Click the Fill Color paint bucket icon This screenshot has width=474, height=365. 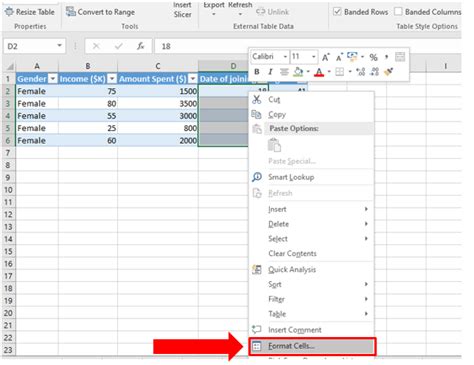[x=298, y=71]
